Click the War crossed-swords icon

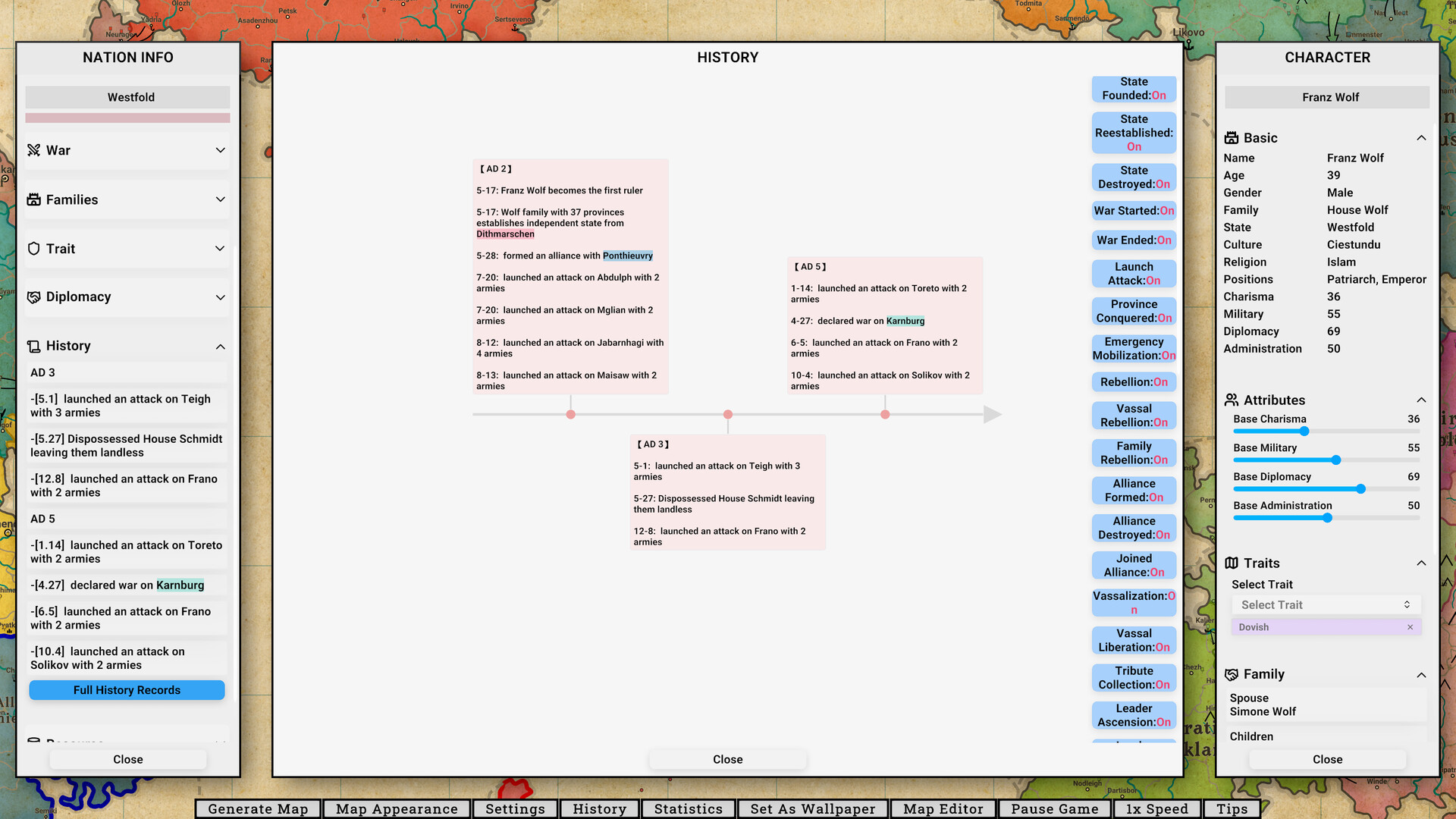pyautogui.click(x=34, y=150)
